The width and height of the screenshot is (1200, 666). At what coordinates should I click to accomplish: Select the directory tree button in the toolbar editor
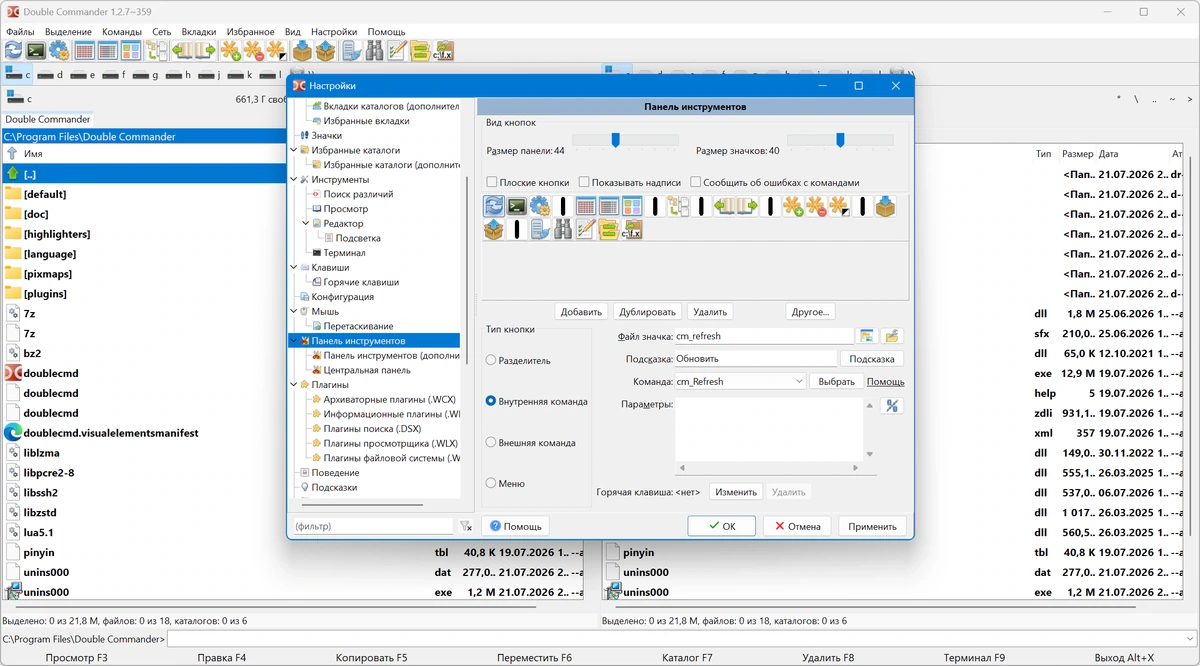pyautogui.click(x=678, y=206)
